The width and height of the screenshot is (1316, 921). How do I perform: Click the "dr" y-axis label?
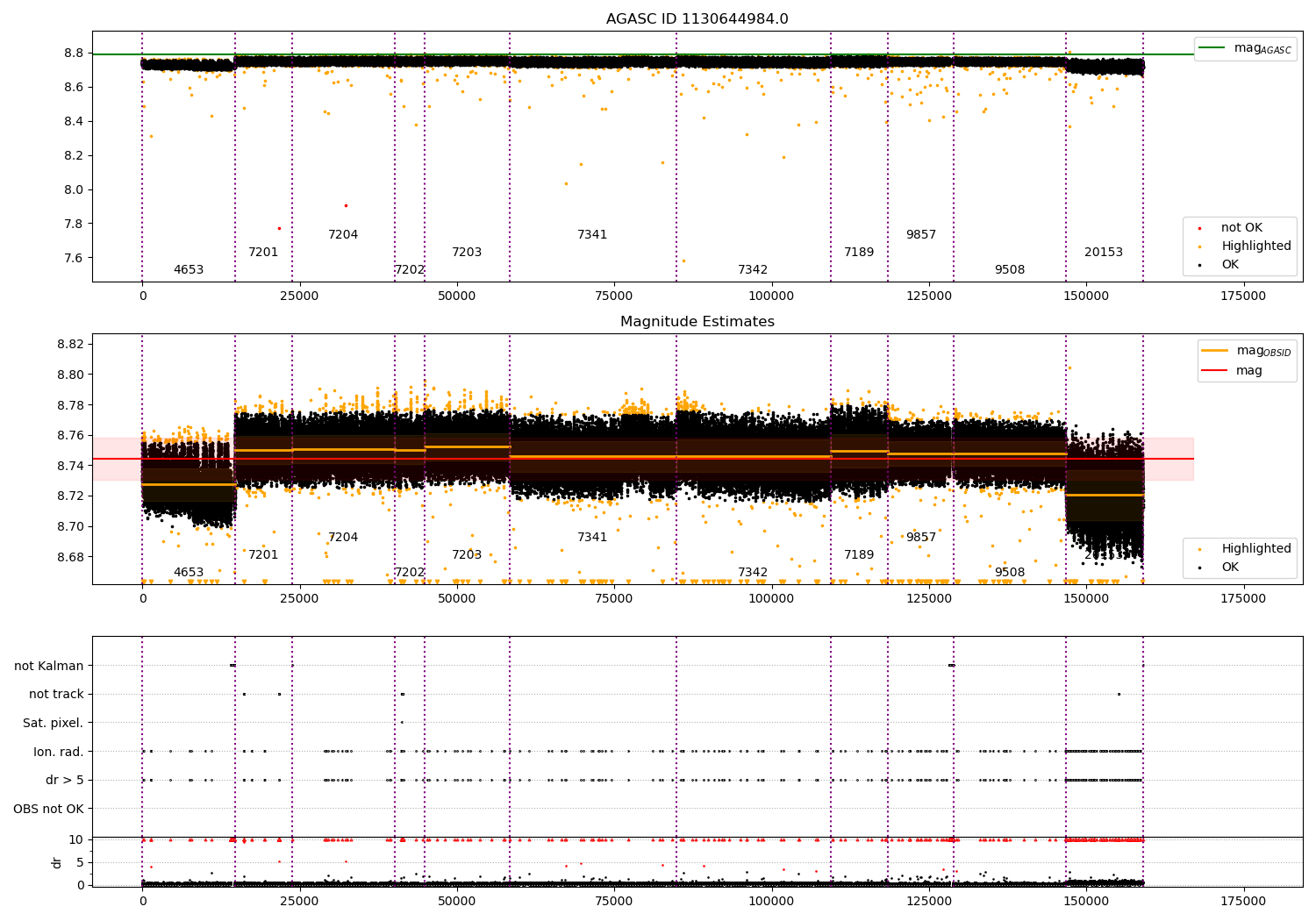57,862
